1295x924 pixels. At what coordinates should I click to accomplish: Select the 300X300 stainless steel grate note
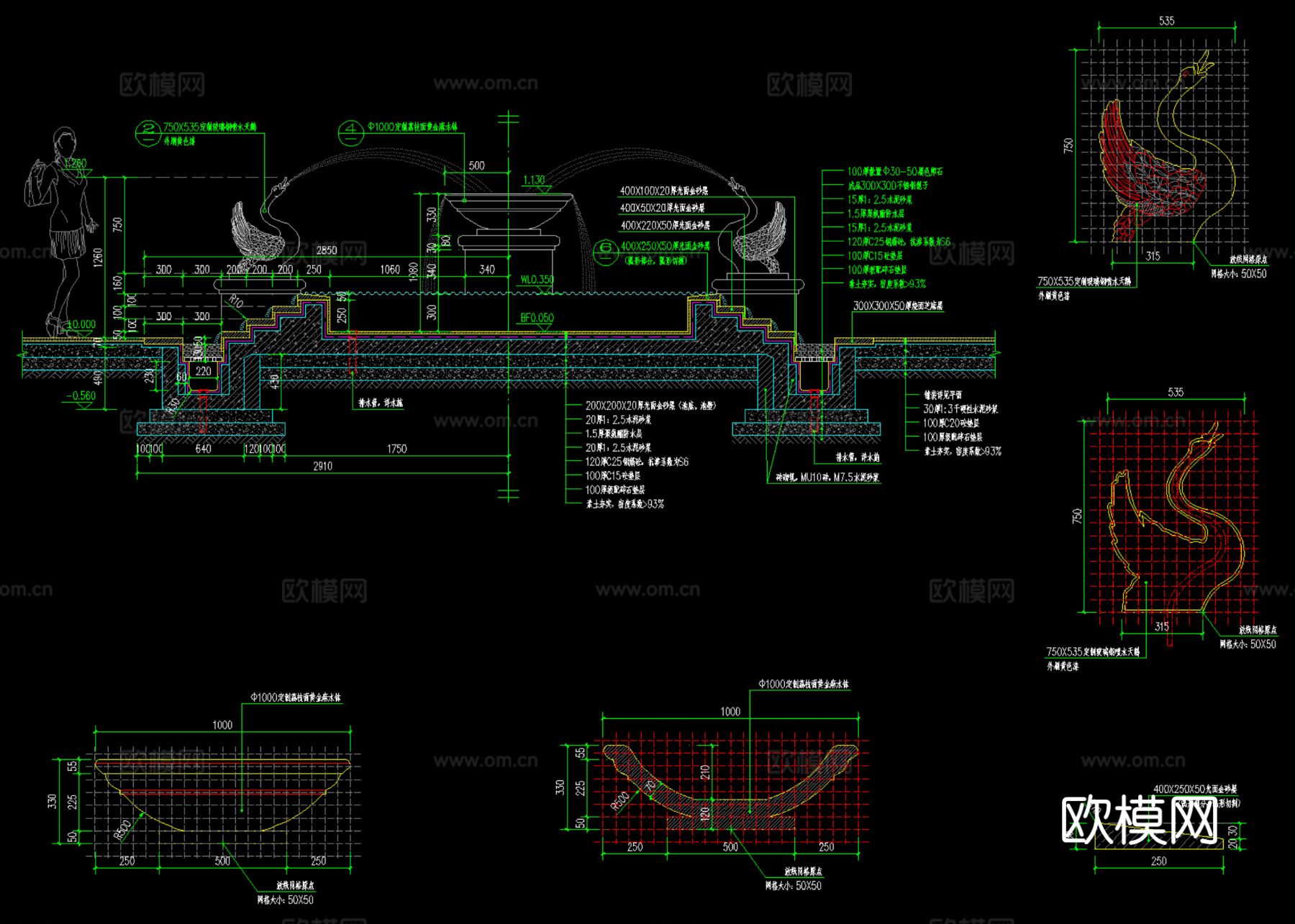tap(887, 186)
